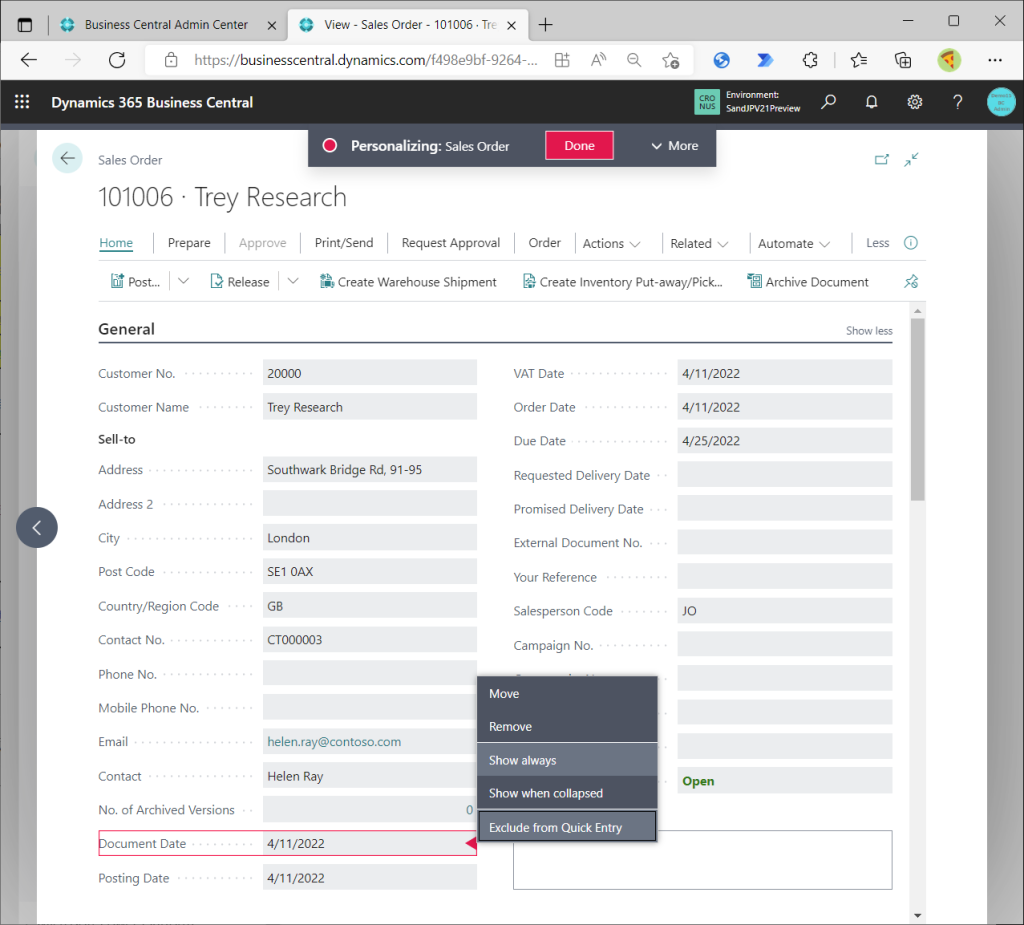The height and width of the screenshot is (925, 1024).
Task: Open the Actions menu dropdown
Action: [611, 243]
